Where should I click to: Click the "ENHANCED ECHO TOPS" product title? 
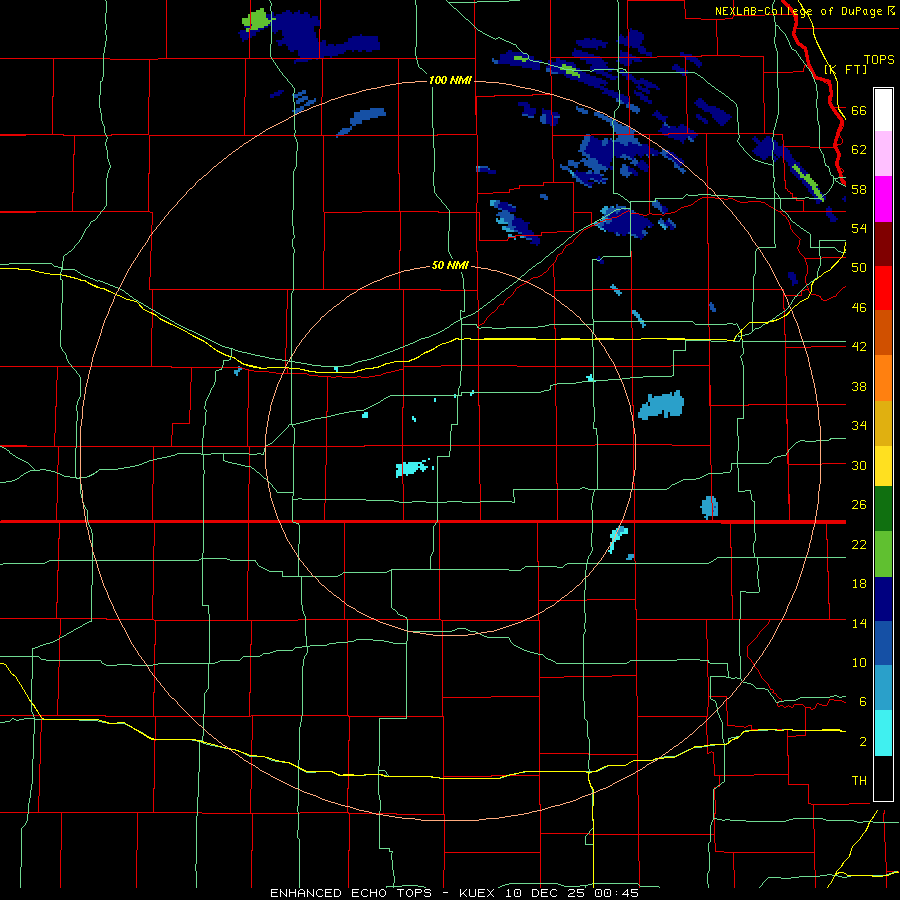click(x=350, y=893)
